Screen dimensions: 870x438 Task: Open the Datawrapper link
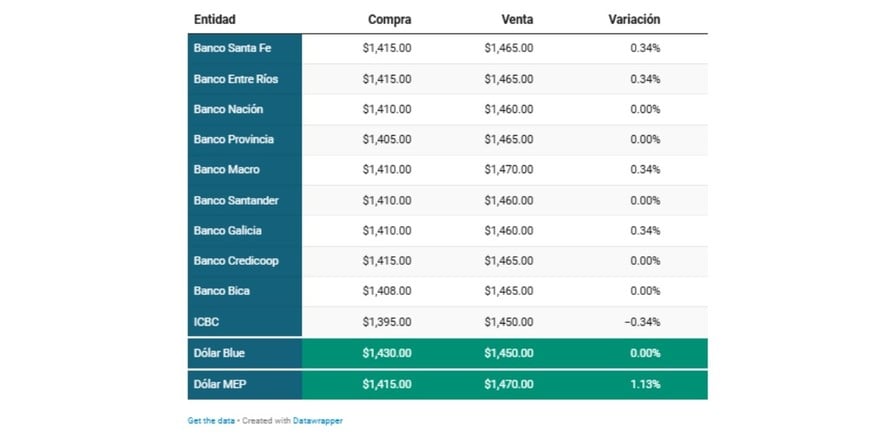[x=317, y=421]
